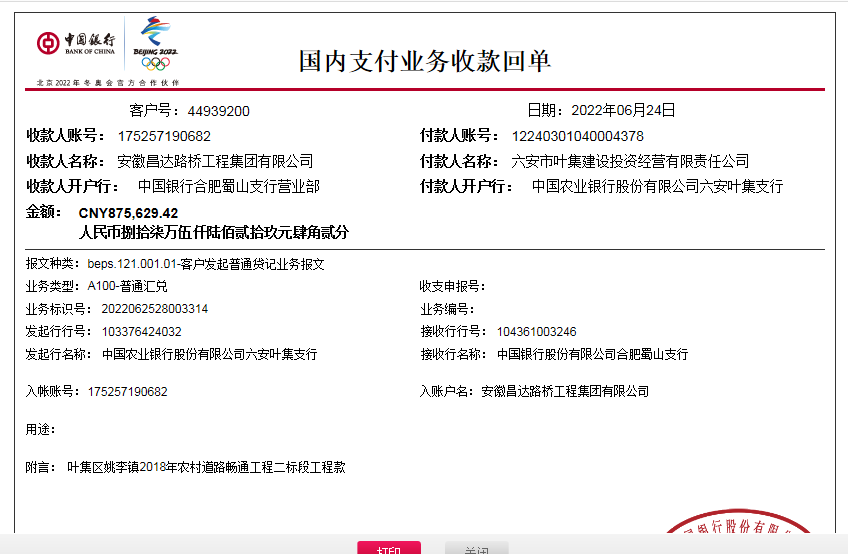Click receiving bank number 104361003246
The height and width of the screenshot is (554, 848).
pos(536,332)
